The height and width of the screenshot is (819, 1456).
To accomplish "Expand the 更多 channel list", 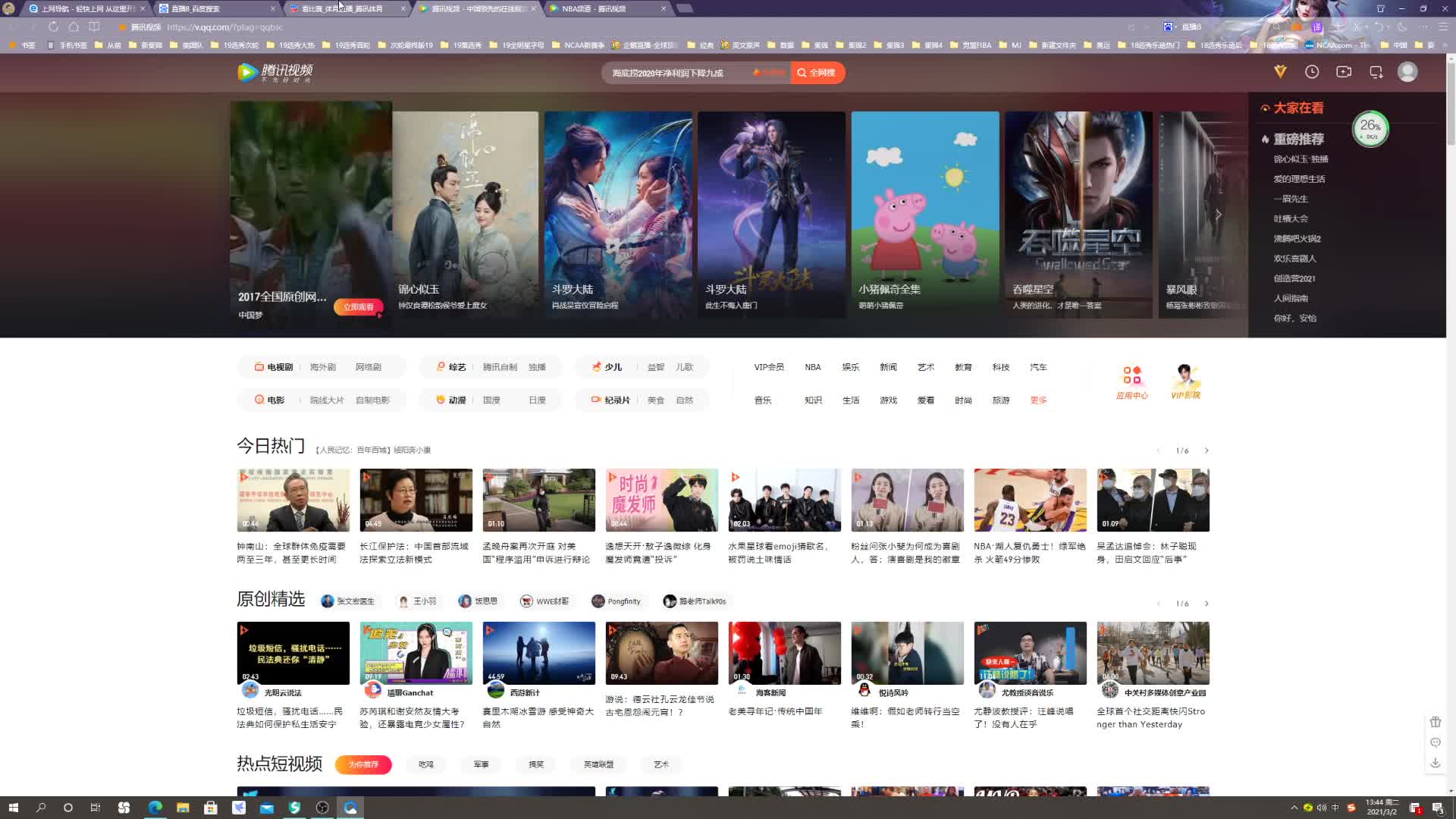I will [1038, 400].
